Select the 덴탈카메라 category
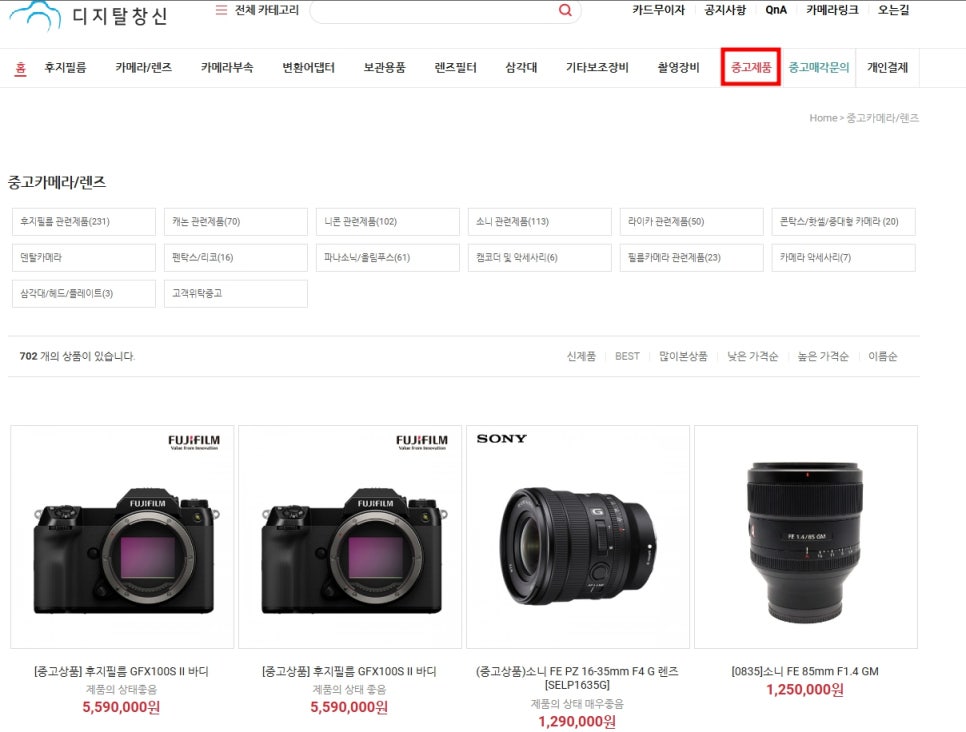 coord(84,258)
